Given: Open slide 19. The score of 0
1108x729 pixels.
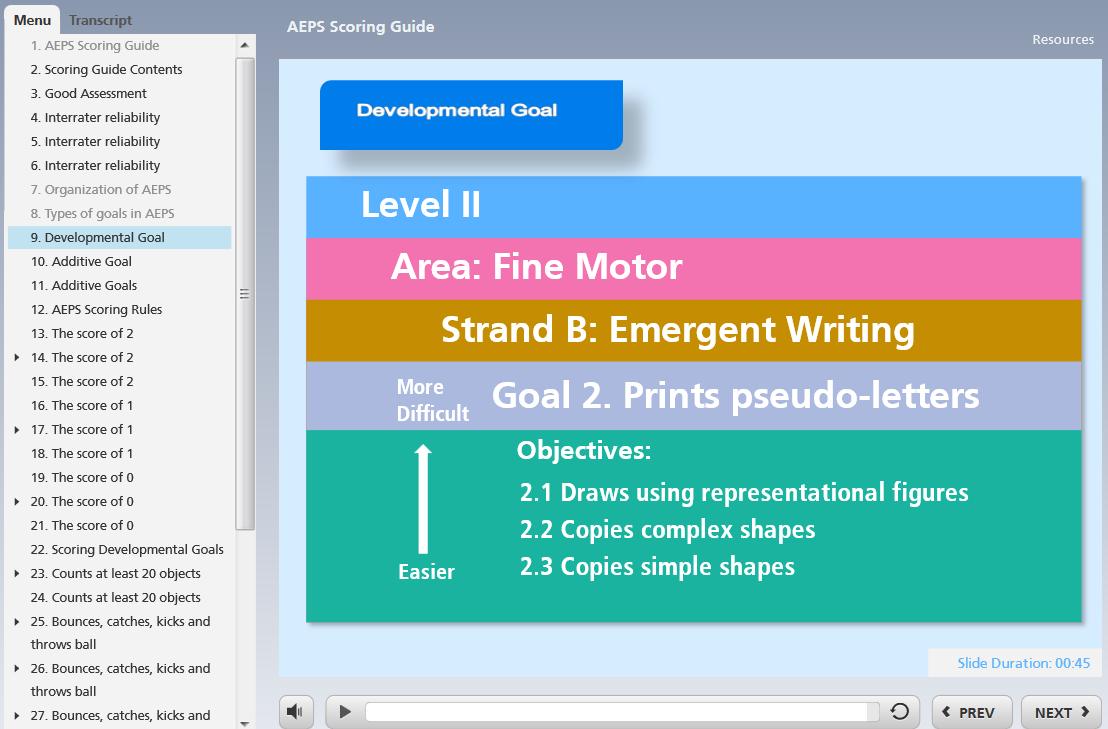Looking at the screenshot, I should click(x=82, y=478).
